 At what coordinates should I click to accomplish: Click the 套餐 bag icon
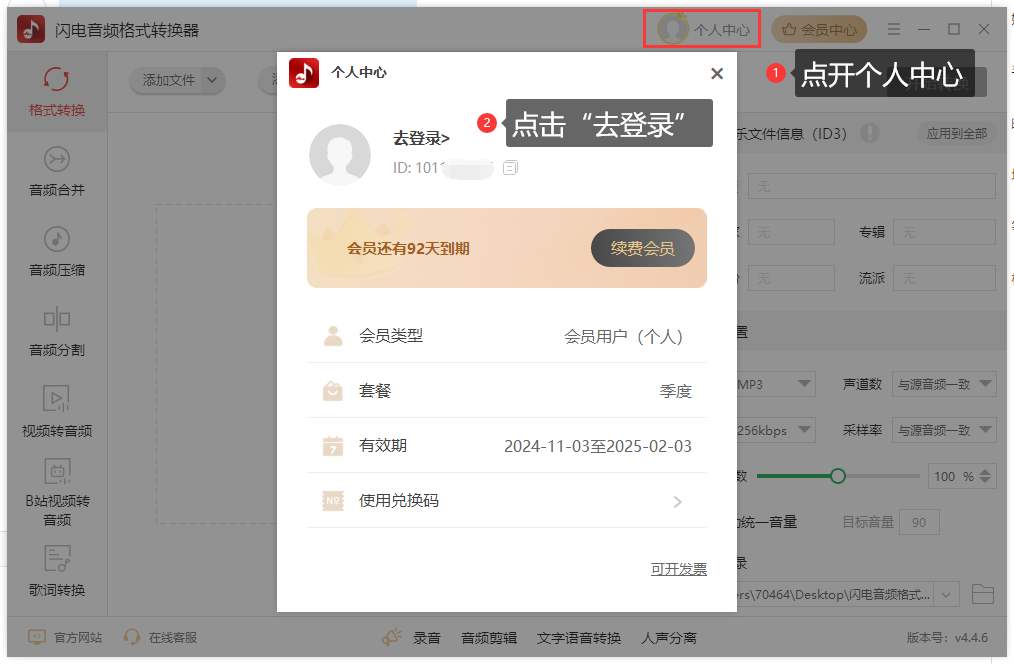[x=333, y=391]
